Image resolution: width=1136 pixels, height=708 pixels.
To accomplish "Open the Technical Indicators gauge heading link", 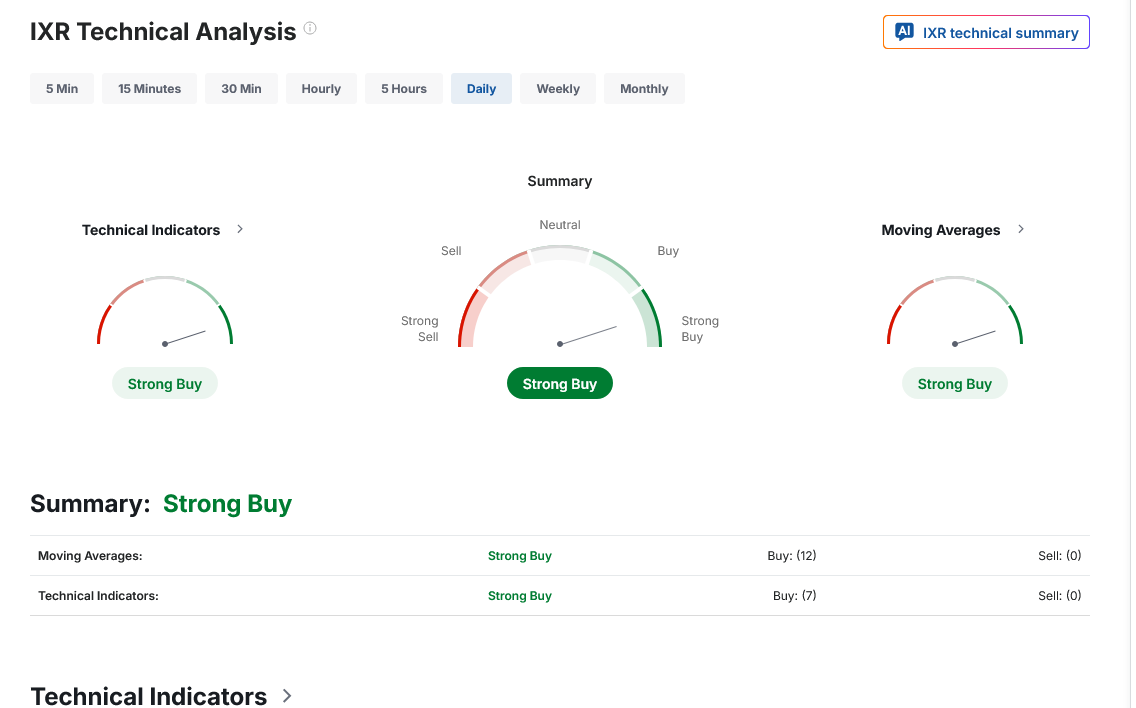I will (151, 230).
